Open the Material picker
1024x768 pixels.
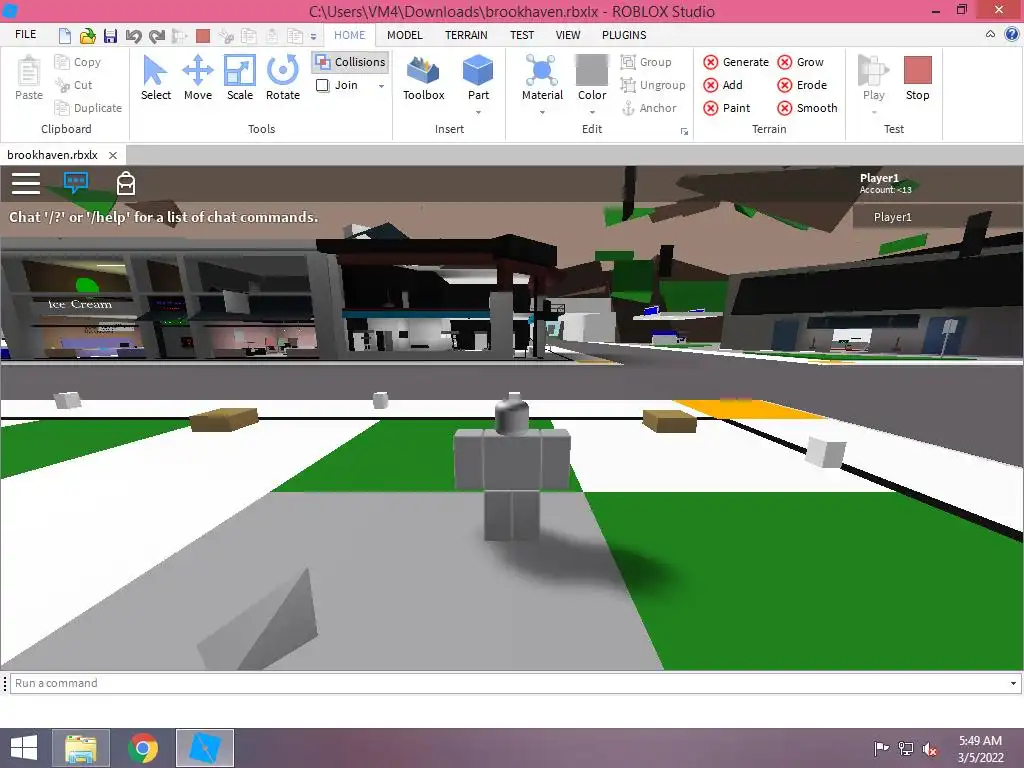[x=542, y=78]
